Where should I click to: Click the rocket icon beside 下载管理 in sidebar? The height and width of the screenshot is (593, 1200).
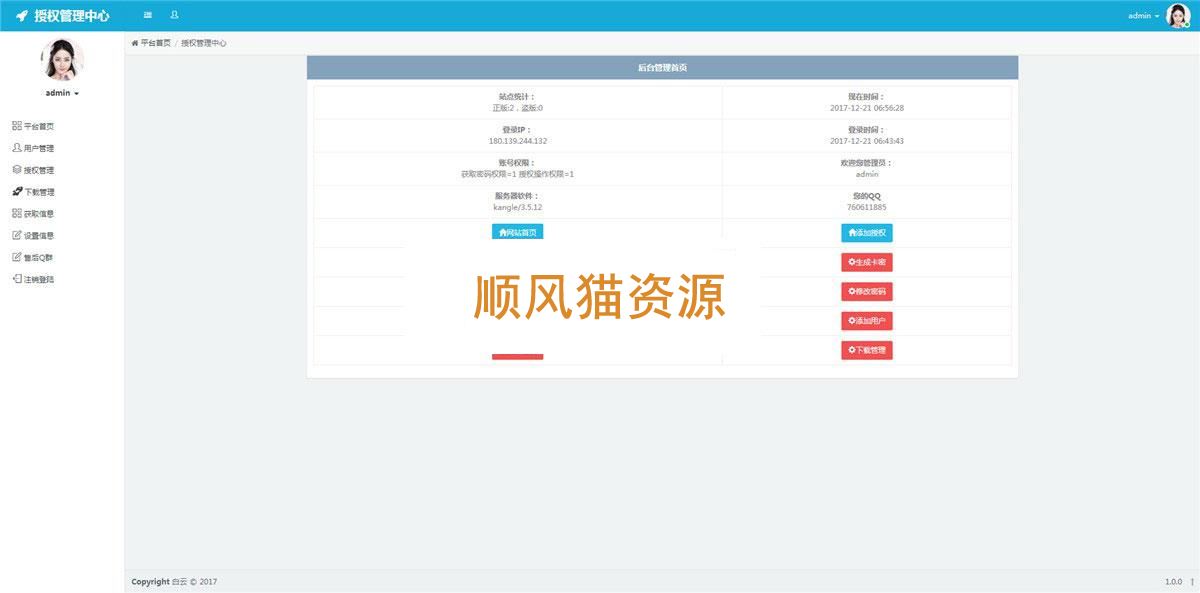(x=16, y=191)
